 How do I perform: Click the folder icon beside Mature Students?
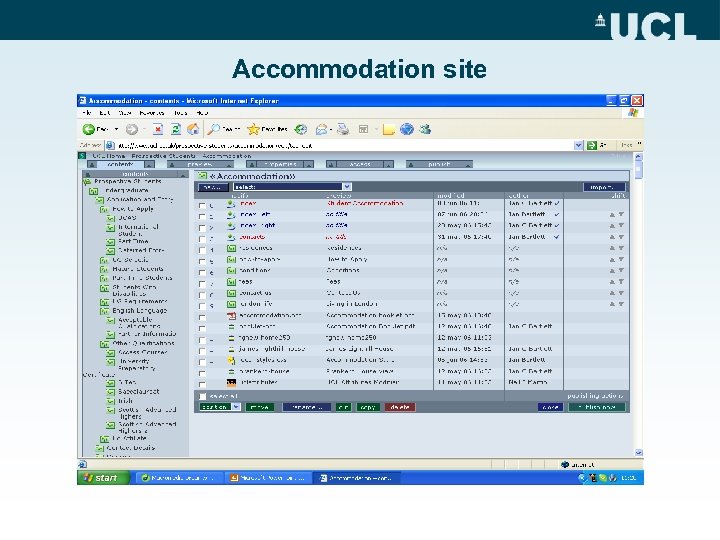click(104, 269)
